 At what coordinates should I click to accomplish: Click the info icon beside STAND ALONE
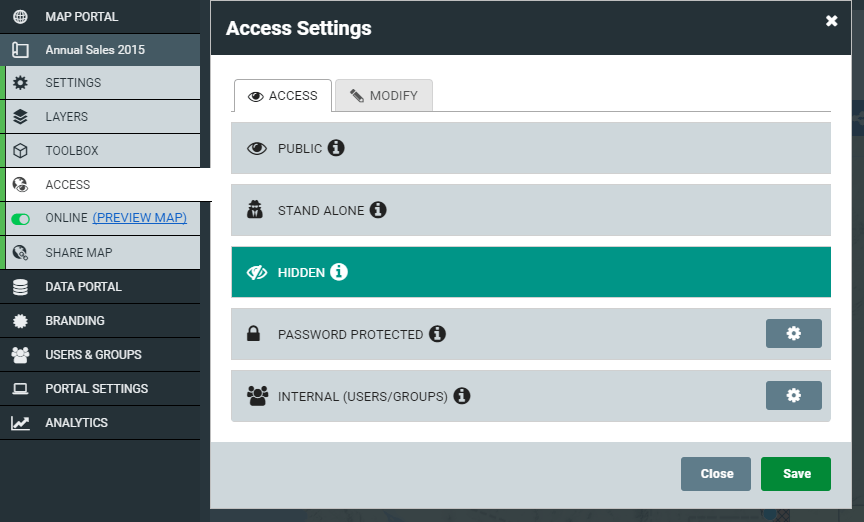[x=378, y=209]
